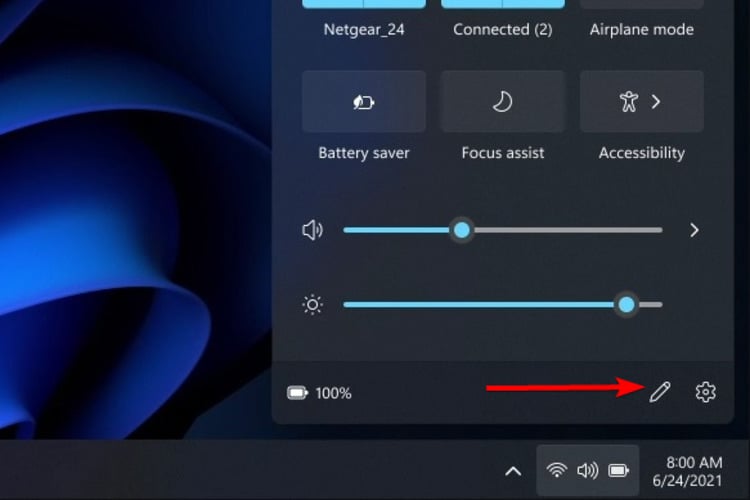Toggle the Focus assist moon tile
This screenshot has width=750, height=500.
coord(503,101)
